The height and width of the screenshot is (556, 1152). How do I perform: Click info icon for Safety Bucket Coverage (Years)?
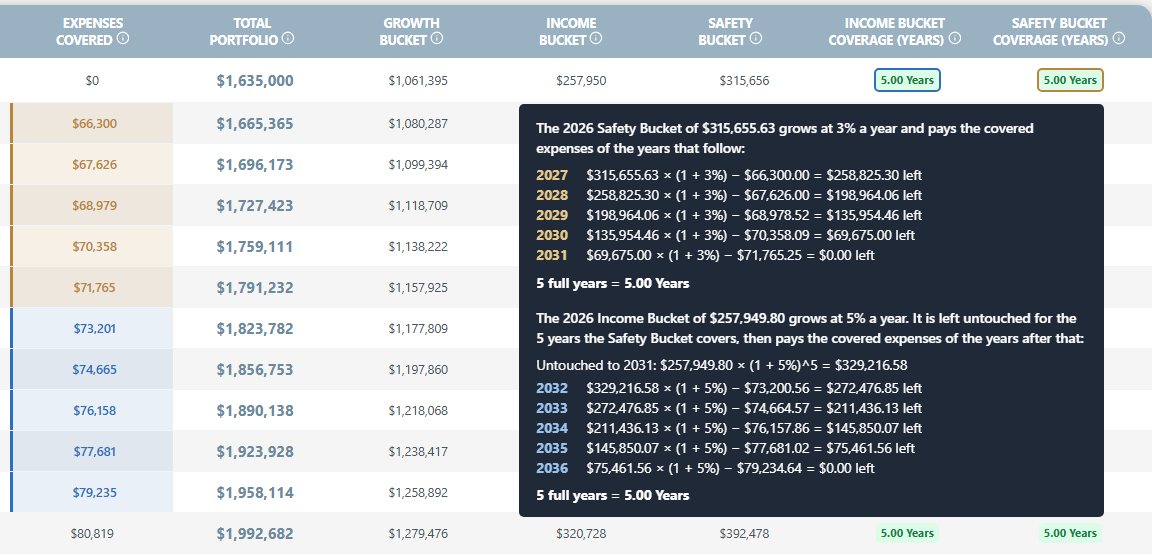coord(1118,38)
